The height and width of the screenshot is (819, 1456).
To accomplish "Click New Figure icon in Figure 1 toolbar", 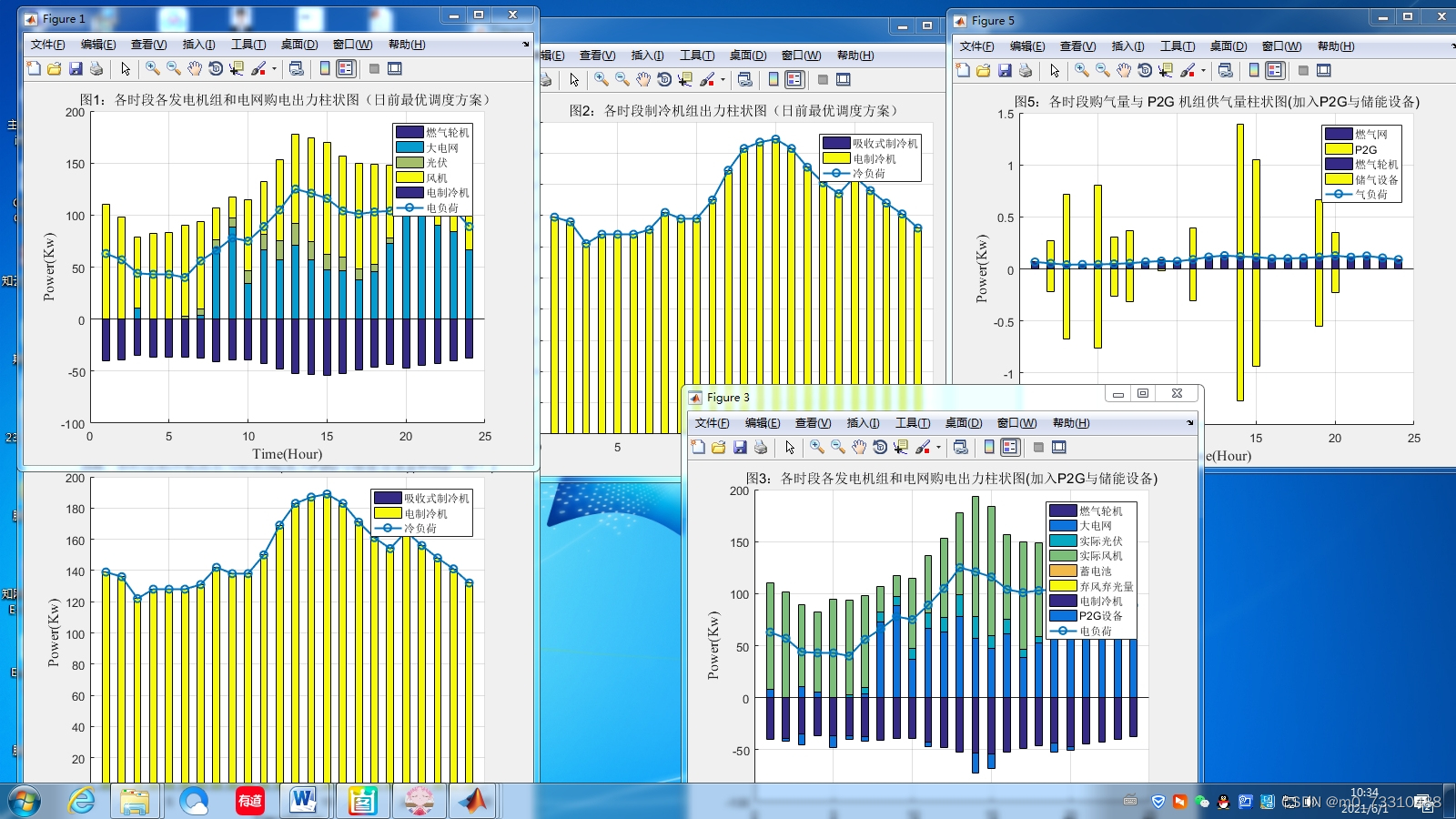I will click(x=34, y=68).
